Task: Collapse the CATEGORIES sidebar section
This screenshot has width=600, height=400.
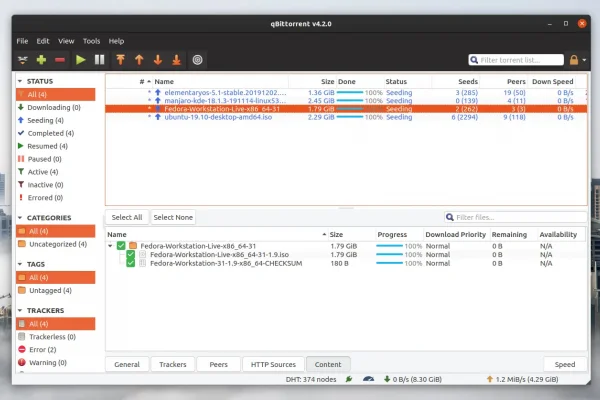Action: point(21,217)
